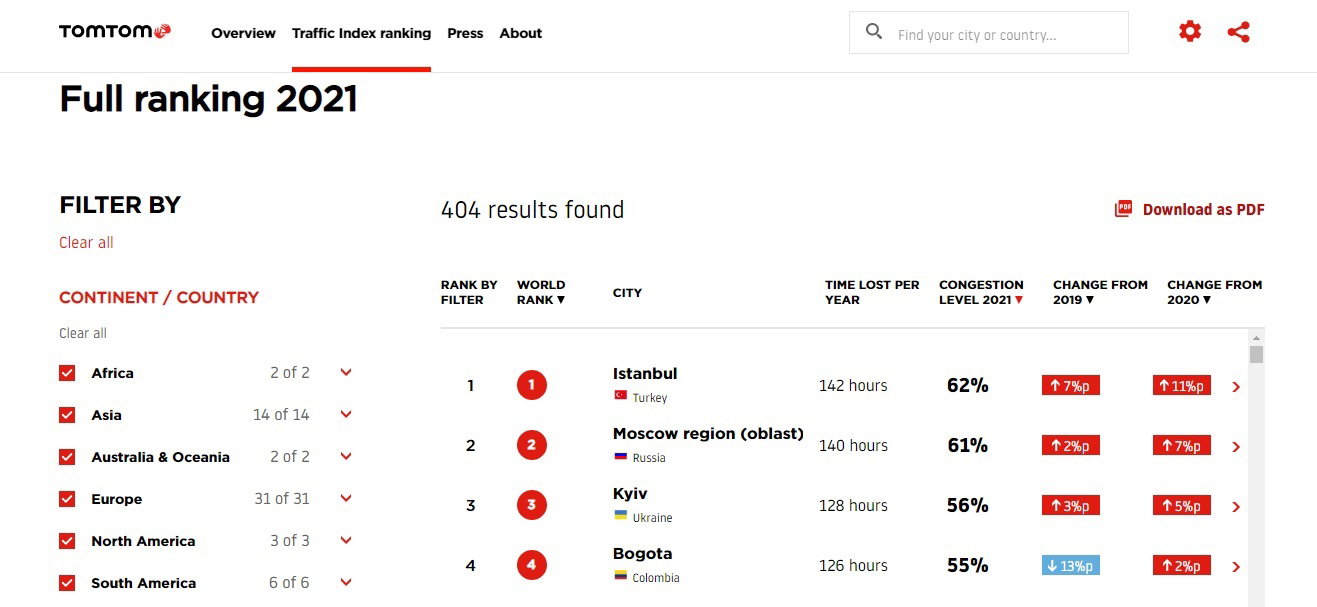Click the 404 results found text
This screenshot has height=607, width=1317.
coord(532,210)
